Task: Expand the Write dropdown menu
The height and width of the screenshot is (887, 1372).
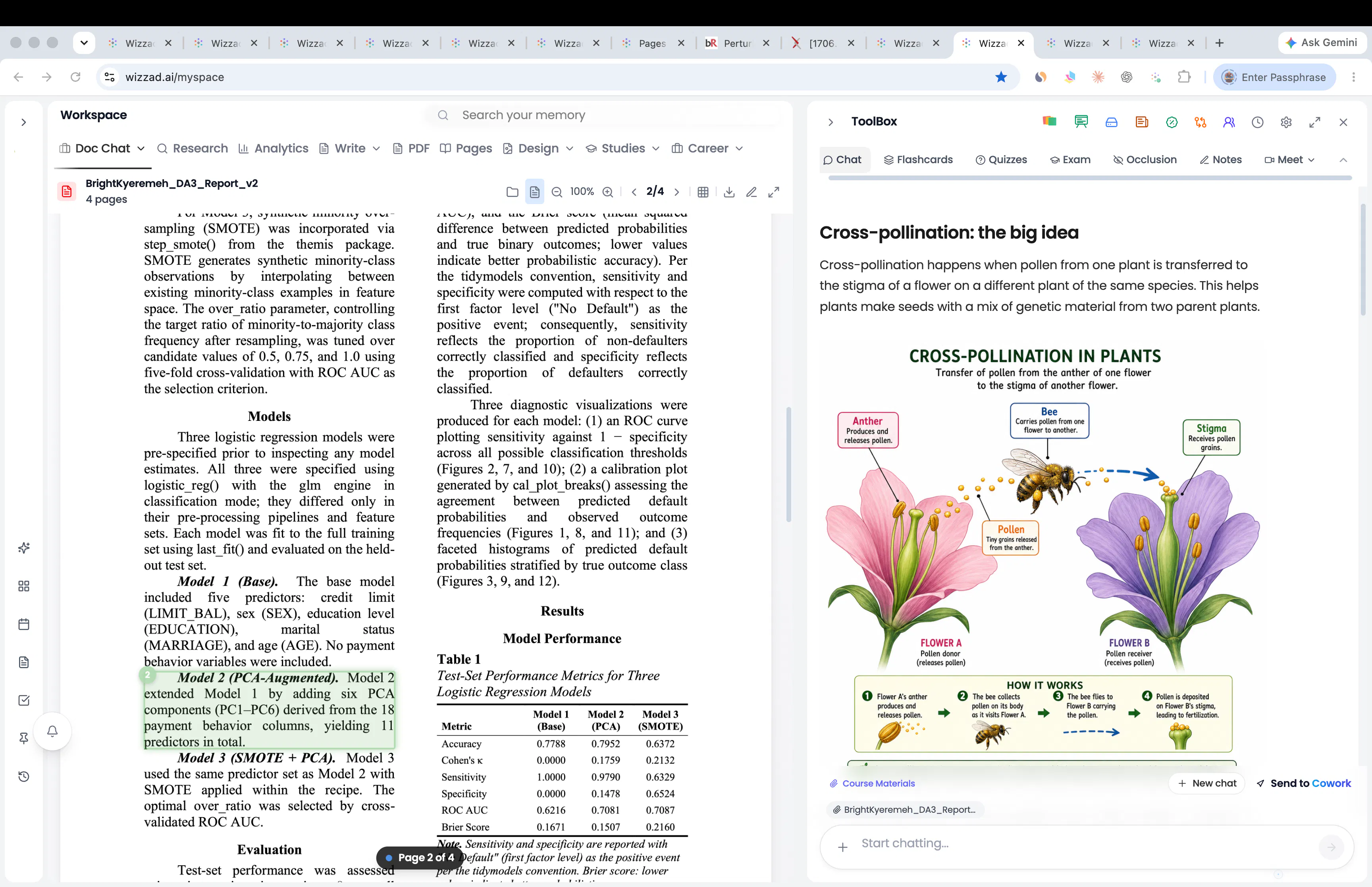Action: coord(376,148)
